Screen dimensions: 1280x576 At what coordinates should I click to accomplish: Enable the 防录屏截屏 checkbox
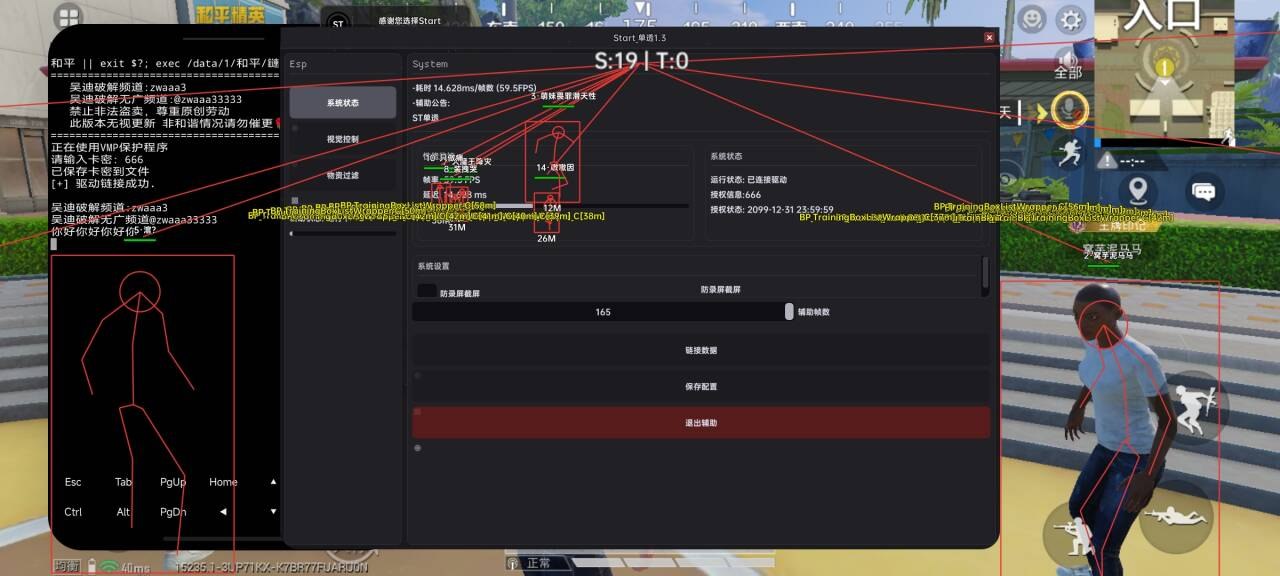(427, 291)
